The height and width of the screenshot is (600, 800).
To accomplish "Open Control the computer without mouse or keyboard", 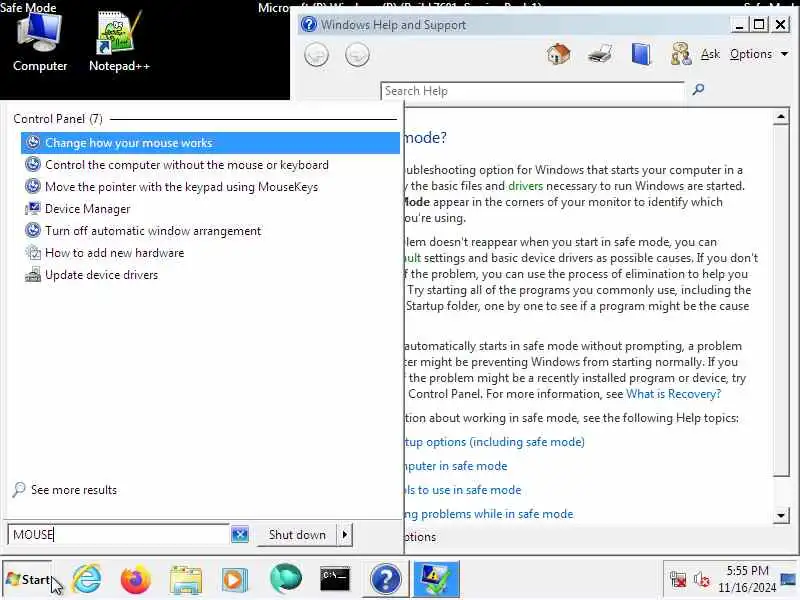I will [x=210, y=165].
